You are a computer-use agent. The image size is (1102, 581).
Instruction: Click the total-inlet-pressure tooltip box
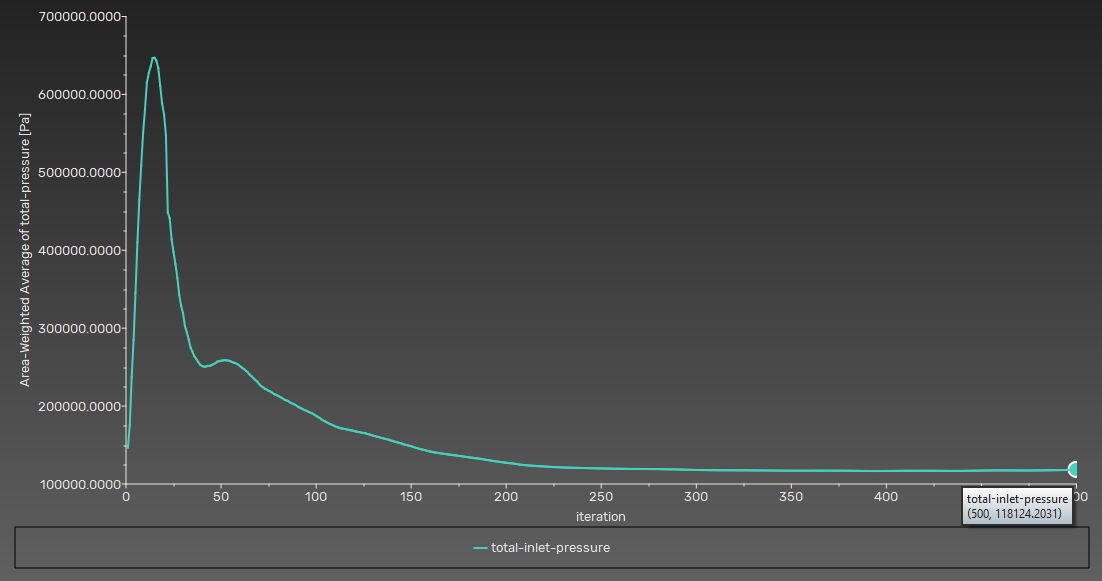[x=1017, y=507]
